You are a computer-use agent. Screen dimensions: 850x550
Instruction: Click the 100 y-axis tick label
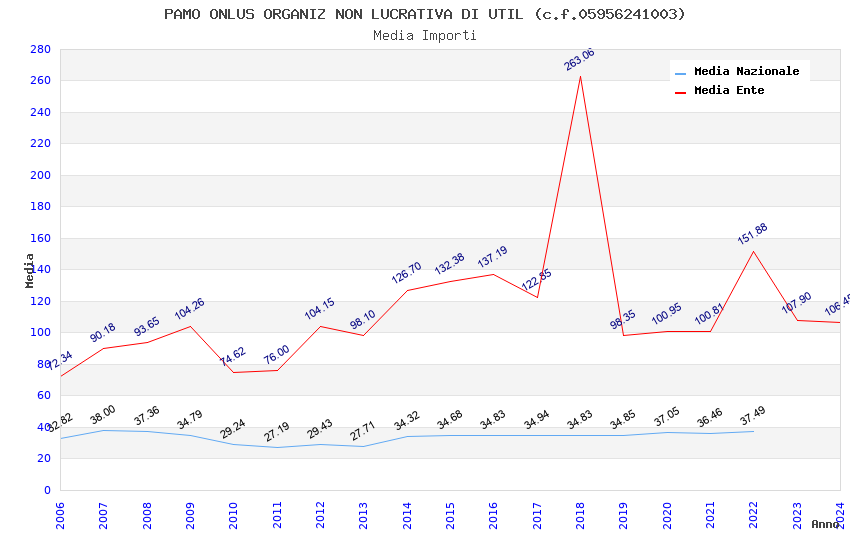[40, 332]
